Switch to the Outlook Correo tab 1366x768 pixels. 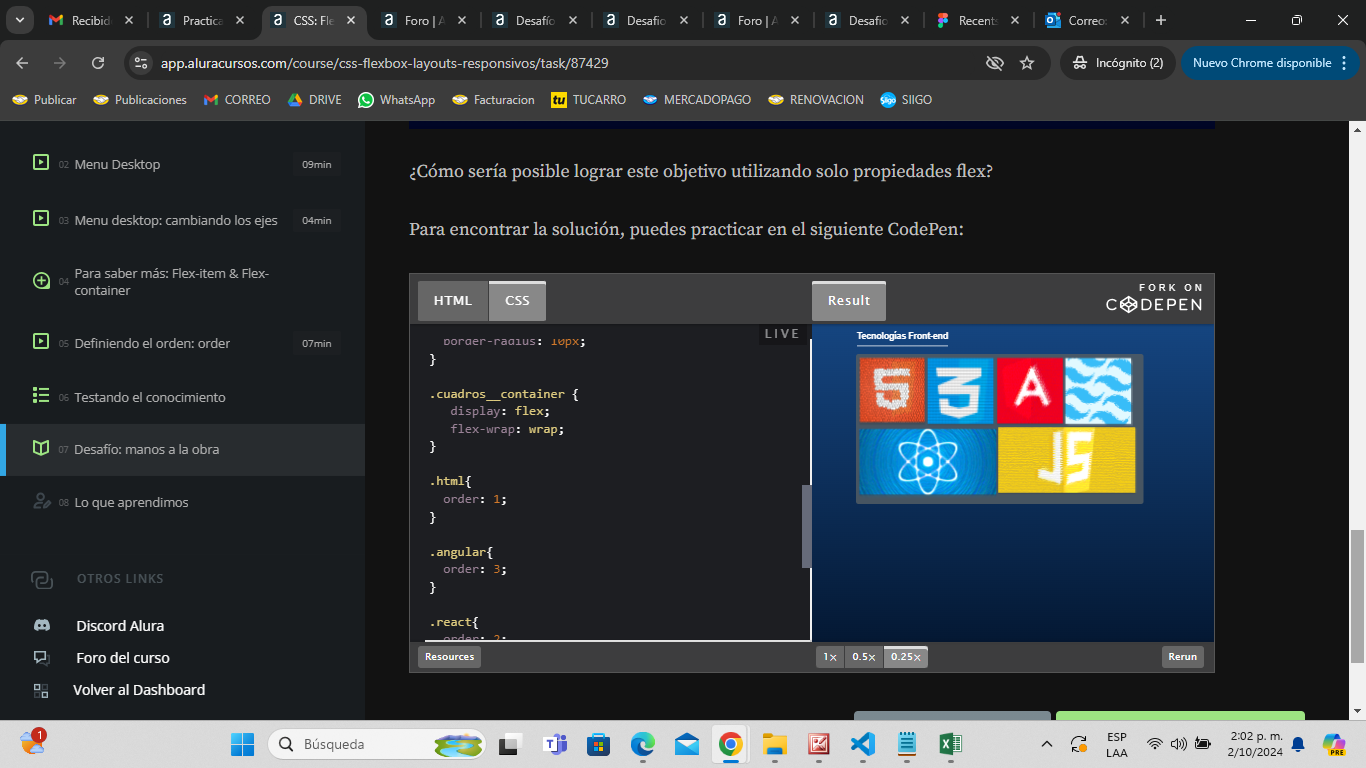coord(1086,20)
